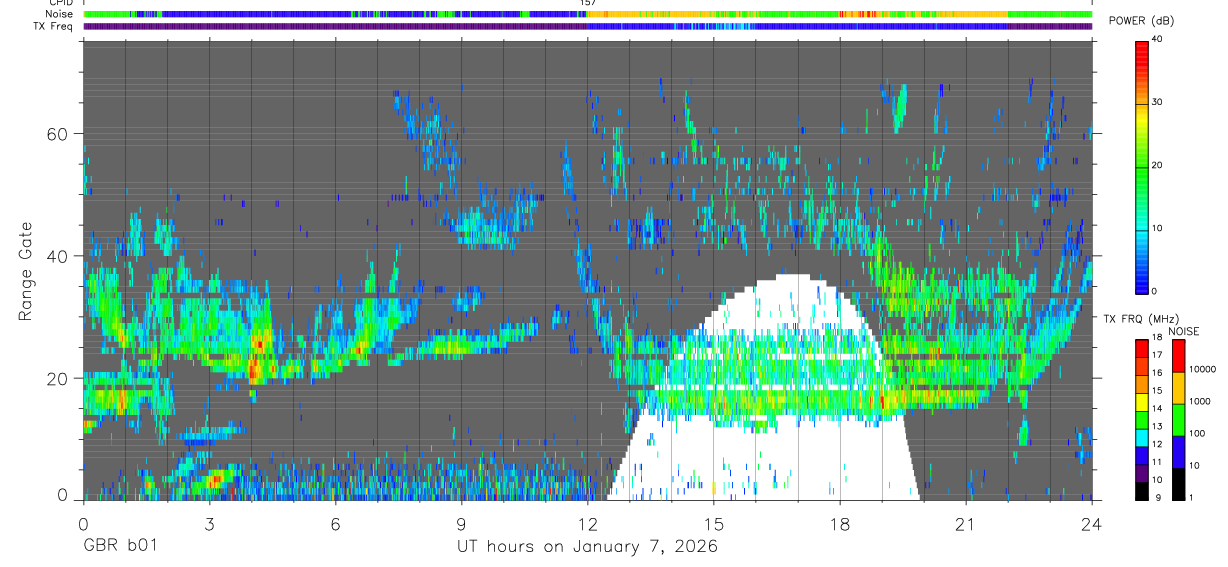
Task: Click the 17 label on TX FRQ scale
Action: (1157, 355)
